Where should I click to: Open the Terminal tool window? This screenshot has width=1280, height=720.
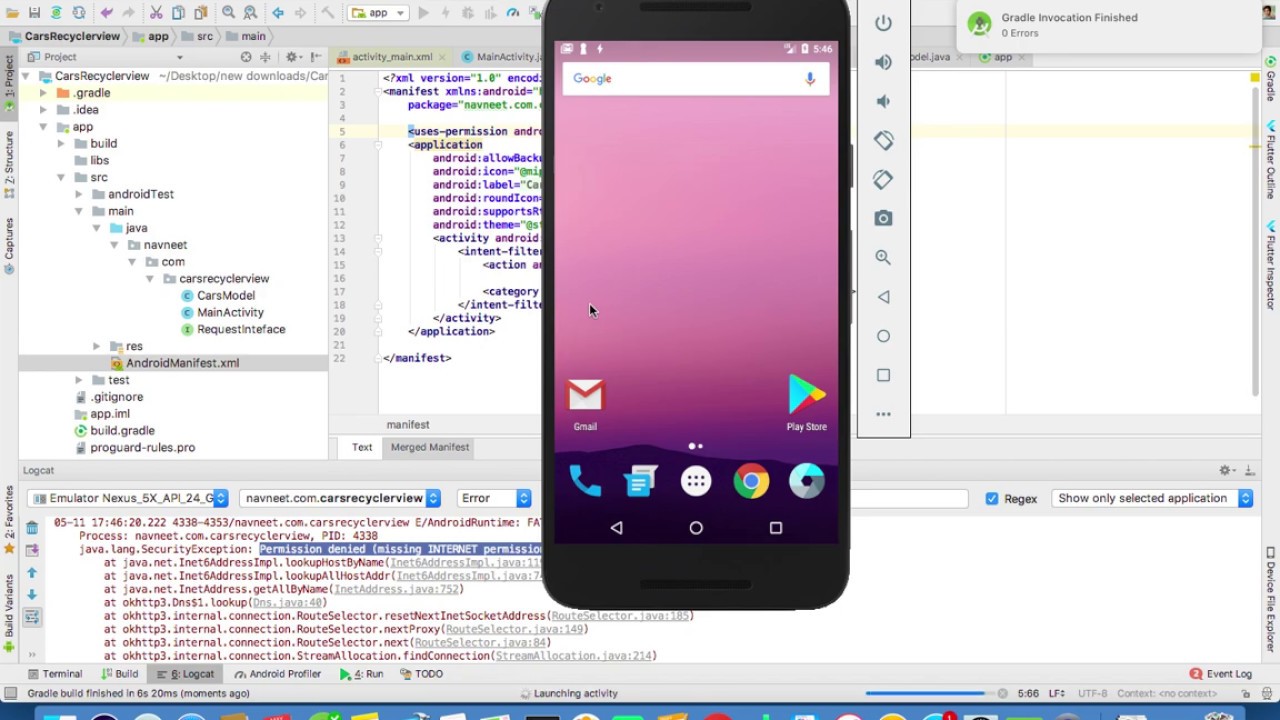tap(54, 674)
